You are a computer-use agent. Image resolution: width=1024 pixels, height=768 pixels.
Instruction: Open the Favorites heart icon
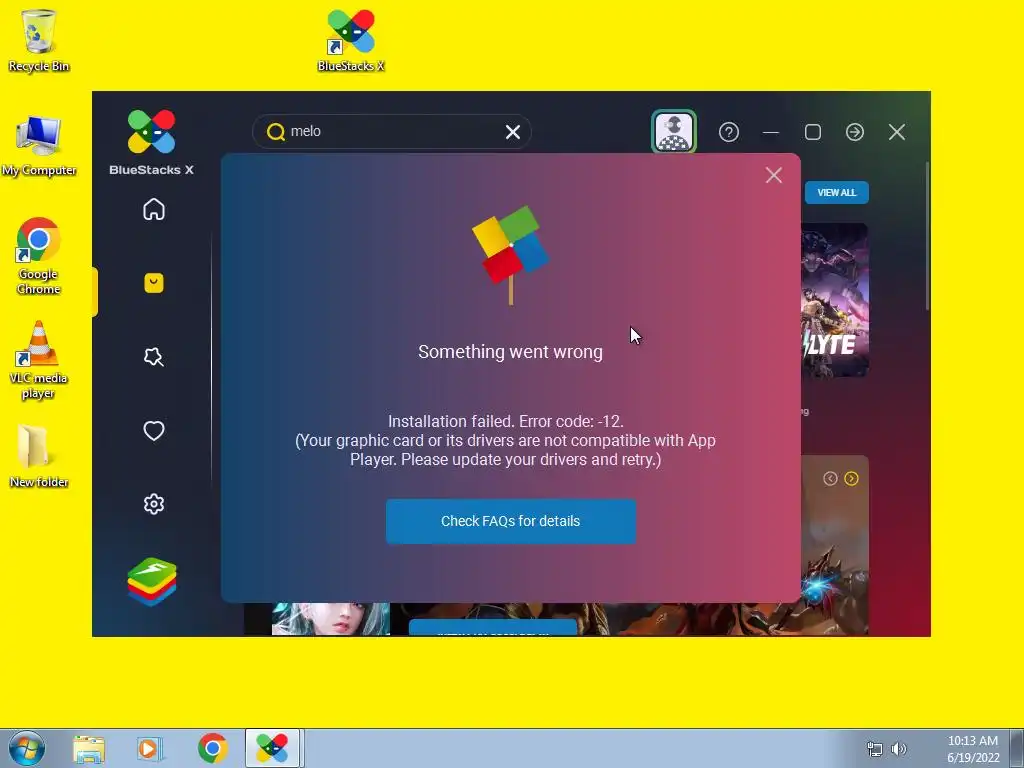click(154, 430)
